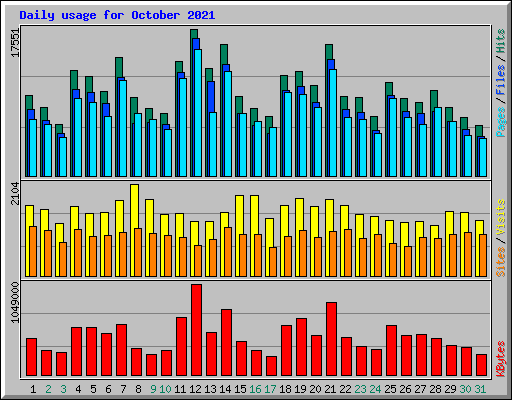Select day label 5
Viewport: 512px width, 400px height.
(93, 389)
